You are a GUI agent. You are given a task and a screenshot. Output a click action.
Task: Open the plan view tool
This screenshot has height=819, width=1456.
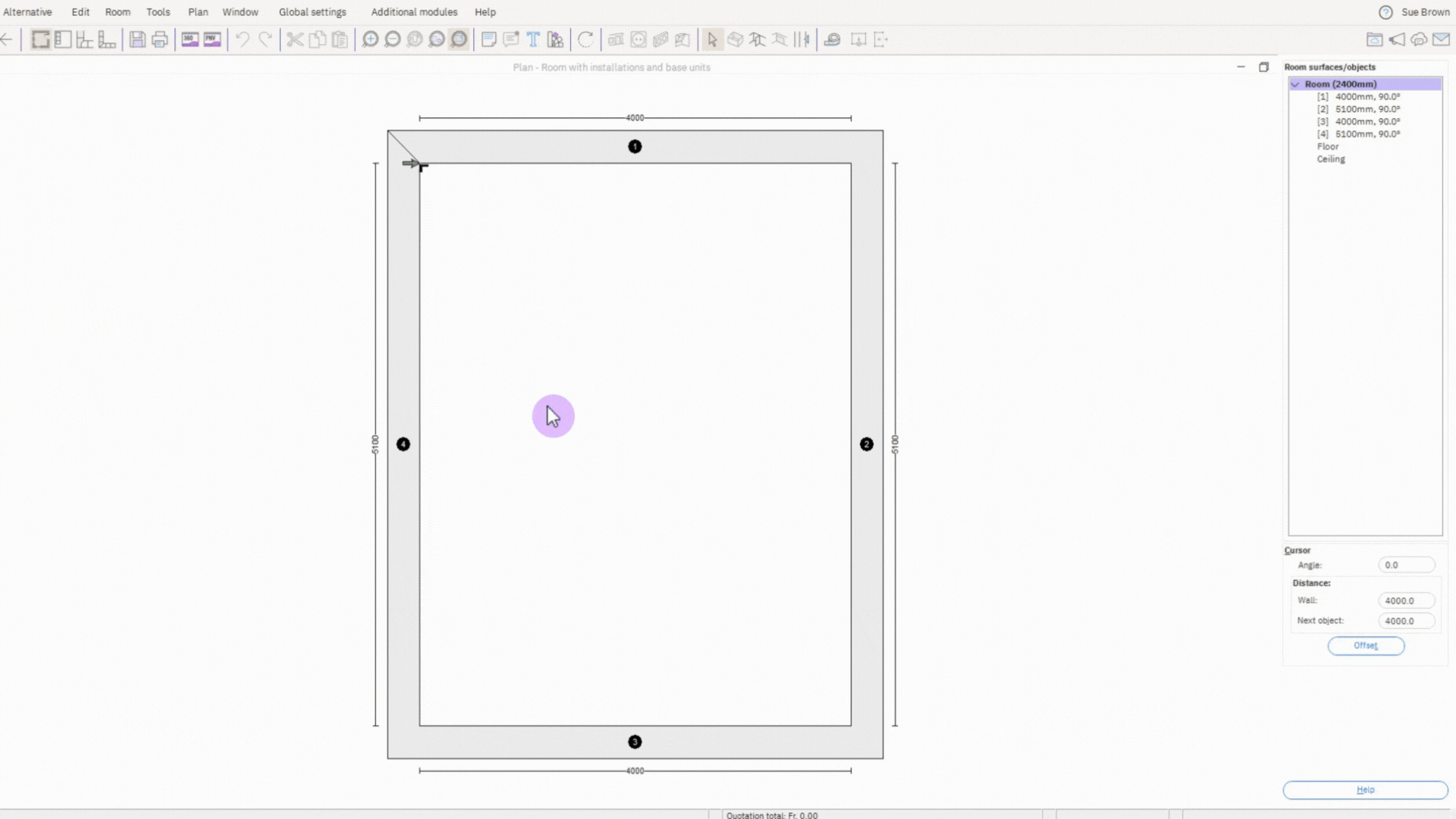40,39
